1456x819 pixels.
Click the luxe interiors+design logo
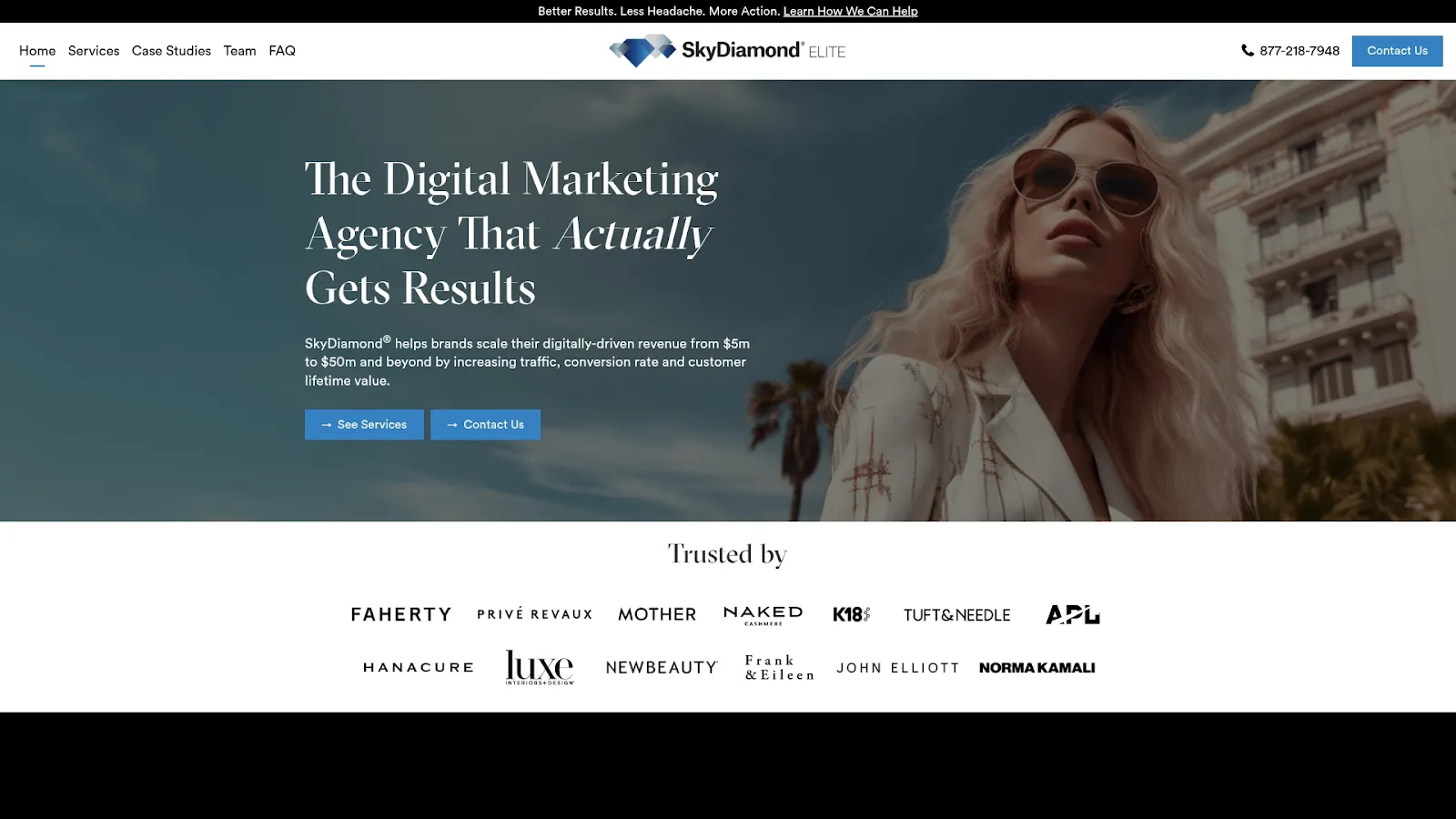point(539,667)
